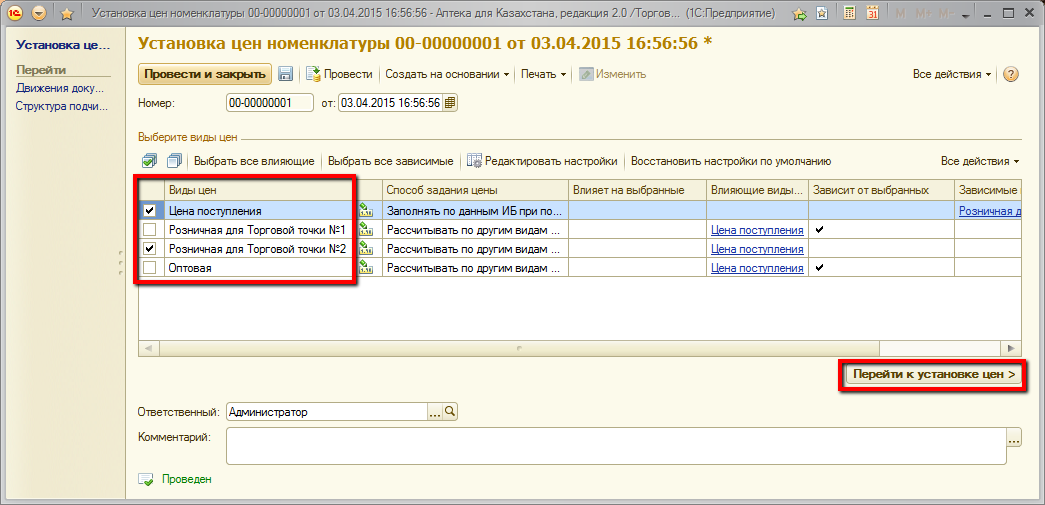This screenshot has width=1045, height=505.
Task: Click Провести и закрыть button
Action: 204,74
